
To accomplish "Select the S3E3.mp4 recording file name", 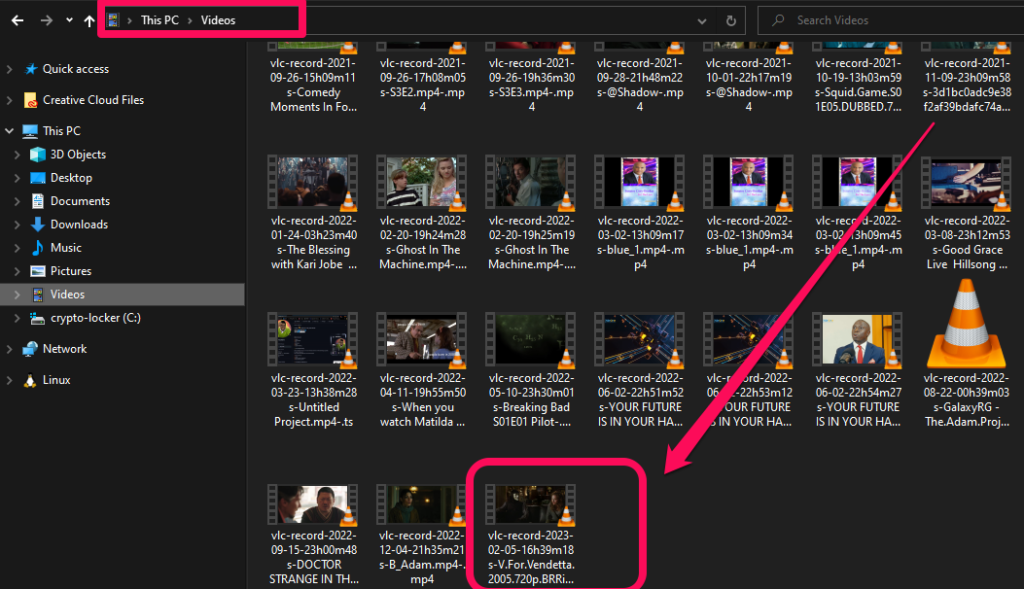I will click(532, 85).
